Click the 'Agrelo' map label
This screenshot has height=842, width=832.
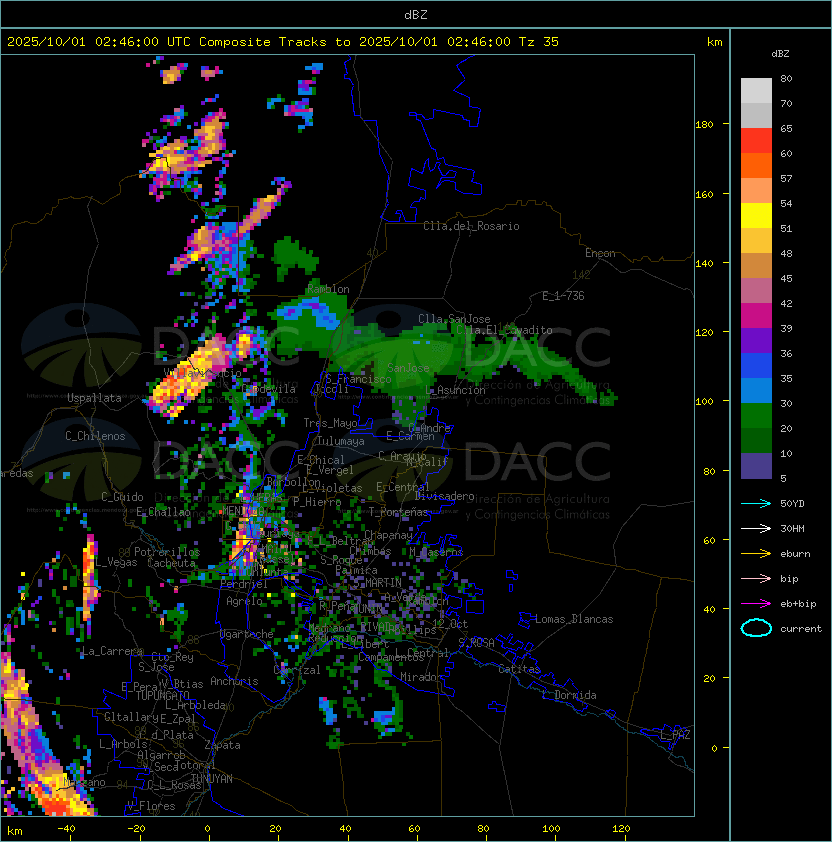244,601
